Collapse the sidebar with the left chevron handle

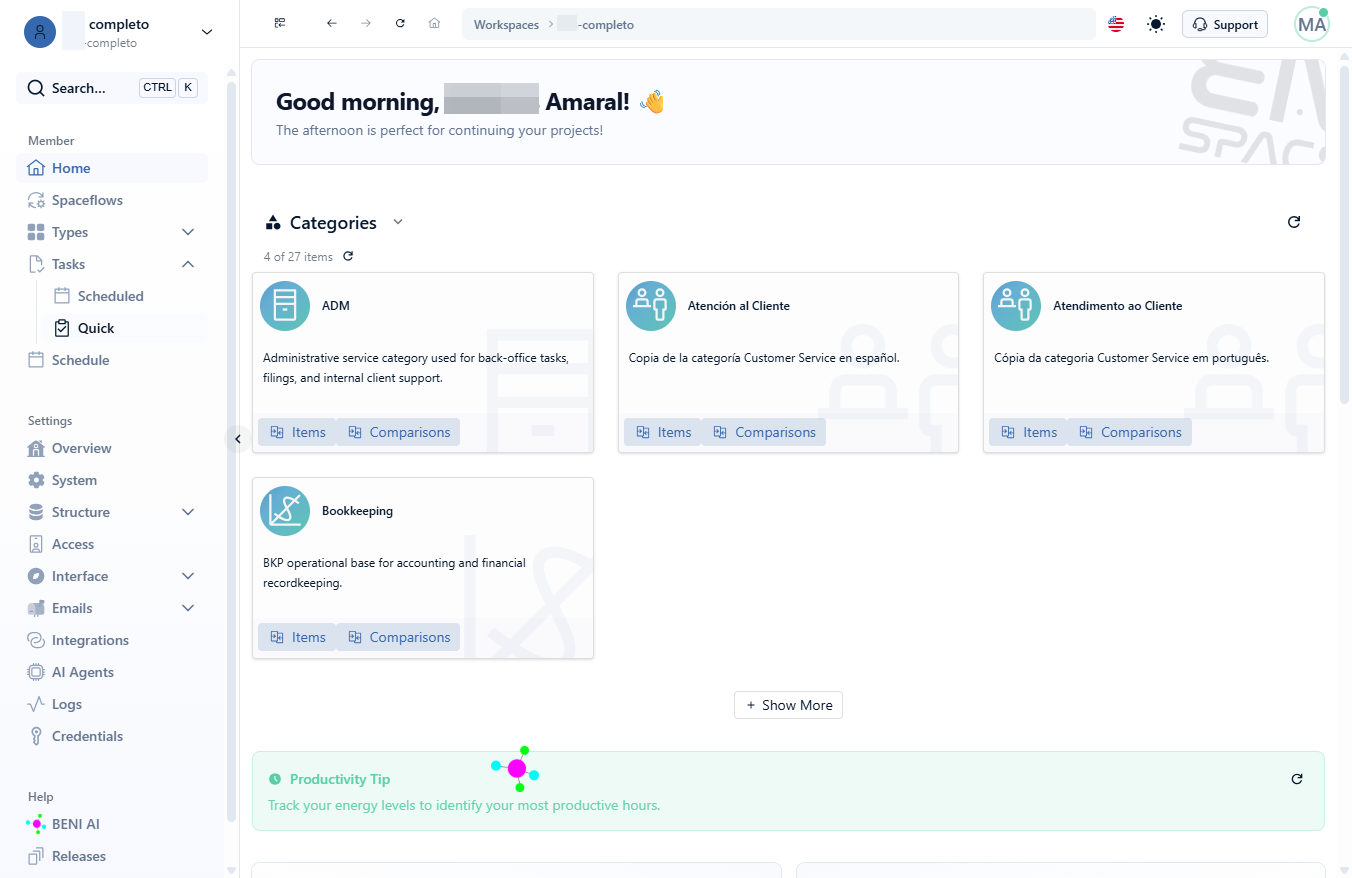(238, 438)
